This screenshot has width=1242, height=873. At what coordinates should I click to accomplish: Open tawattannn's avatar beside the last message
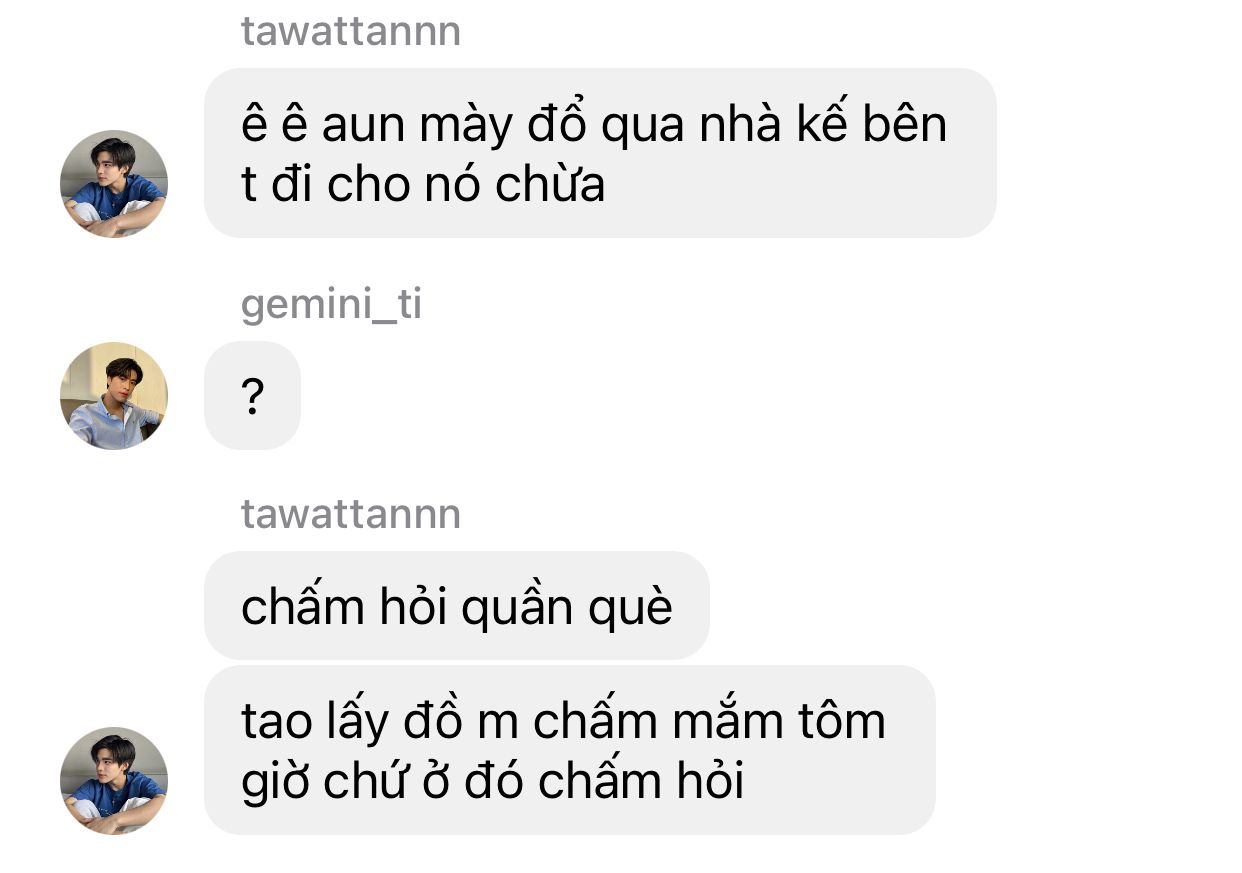point(114,781)
